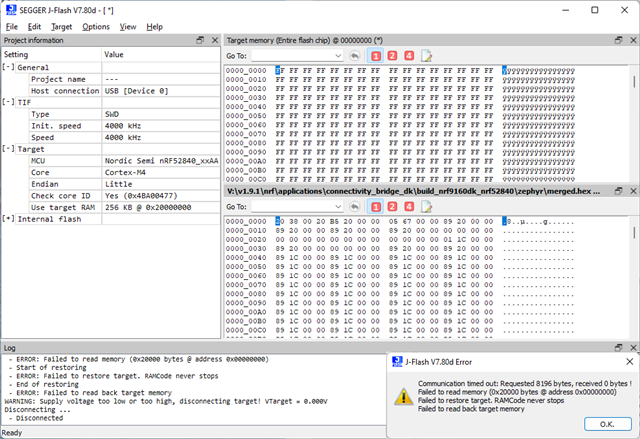This screenshot has width=640, height=439.
Task: Select 2-byte view in Target memory toolbar
Action: (x=392, y=56)
